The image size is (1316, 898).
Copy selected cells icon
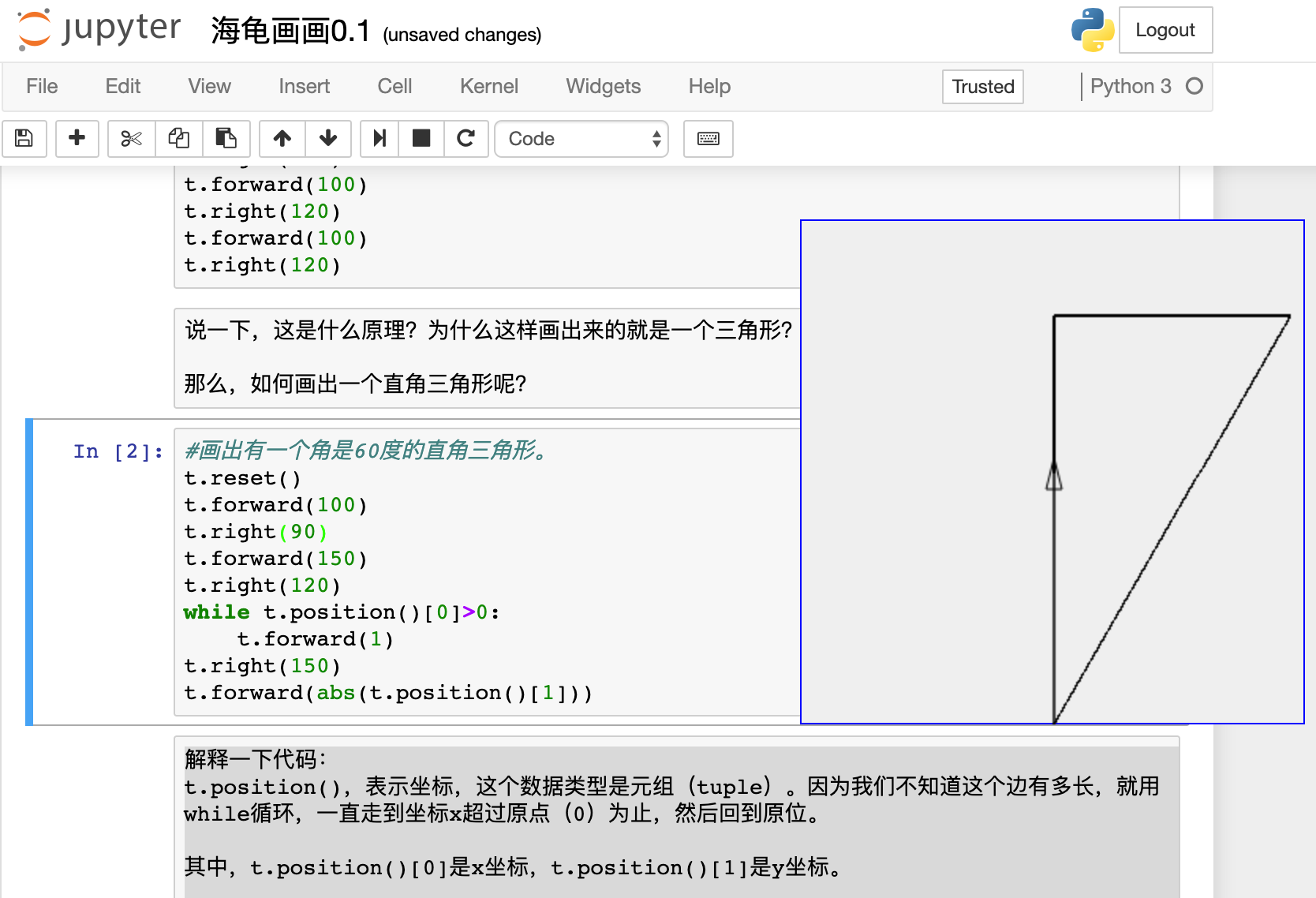[179, 139]
